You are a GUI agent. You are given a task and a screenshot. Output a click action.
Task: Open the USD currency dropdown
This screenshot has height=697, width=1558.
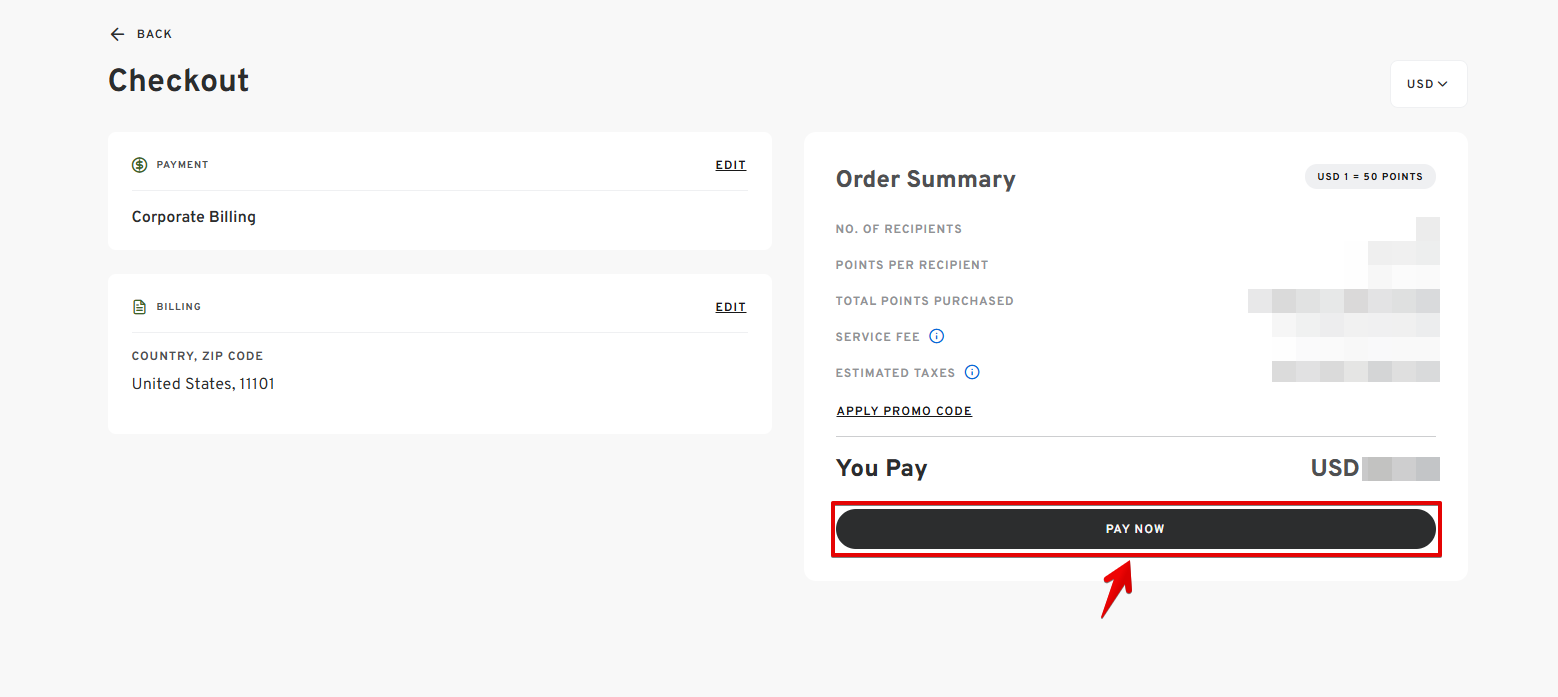1427,84
